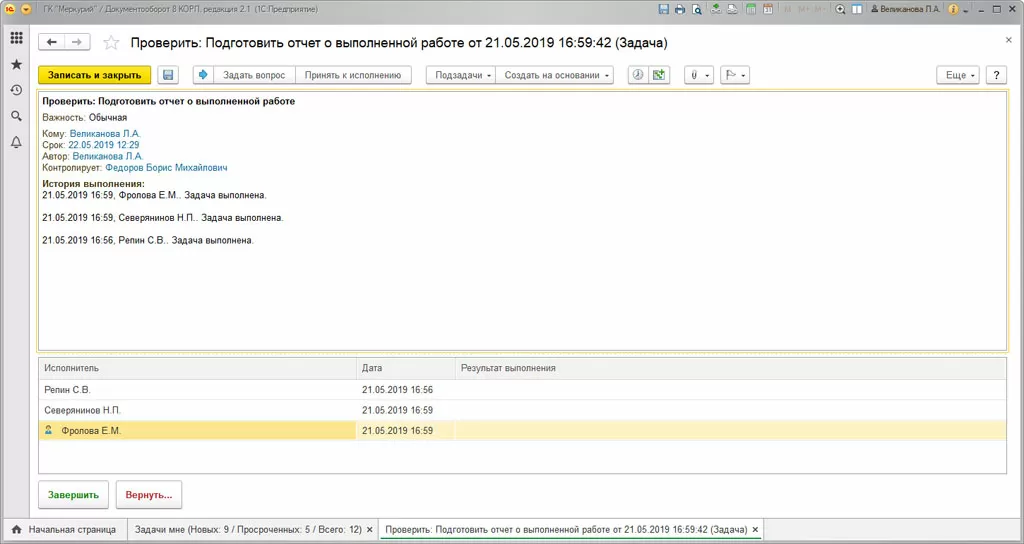Select the Проверить: Подготовить отчет tab
Viewport: 1024px width, 544px height.
pyautogui.click(x=566, y=529)
